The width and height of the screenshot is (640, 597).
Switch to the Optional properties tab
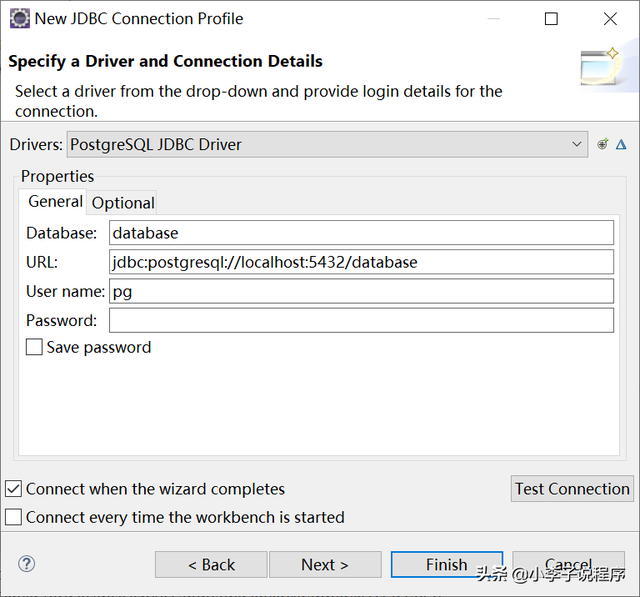[122, 203]
